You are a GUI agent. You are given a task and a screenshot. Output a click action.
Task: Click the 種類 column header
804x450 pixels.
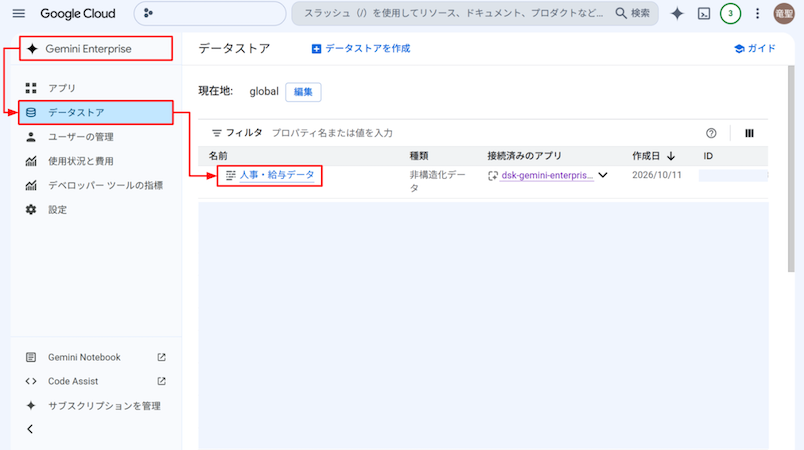point(418,156)
